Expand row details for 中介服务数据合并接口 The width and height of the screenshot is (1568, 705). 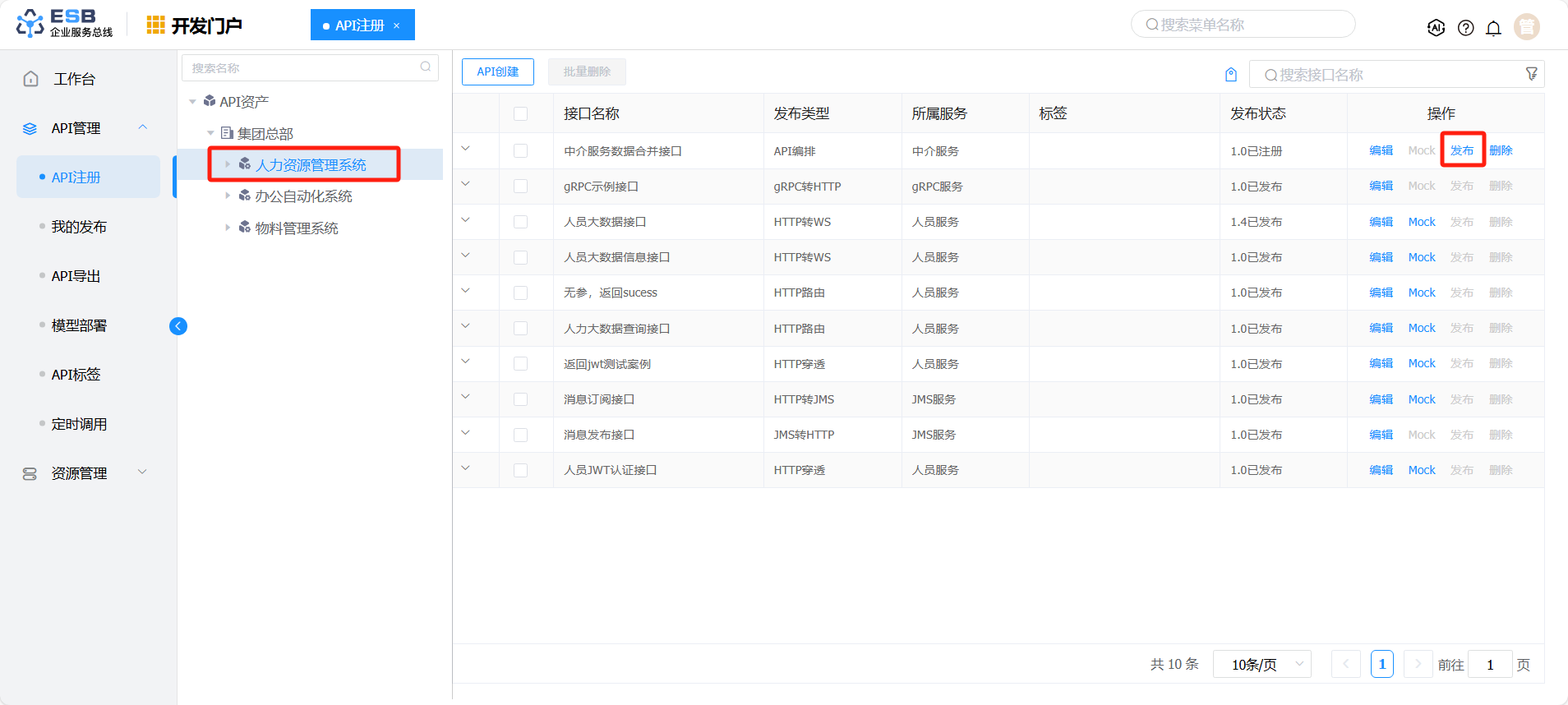[x=466, y=150]
